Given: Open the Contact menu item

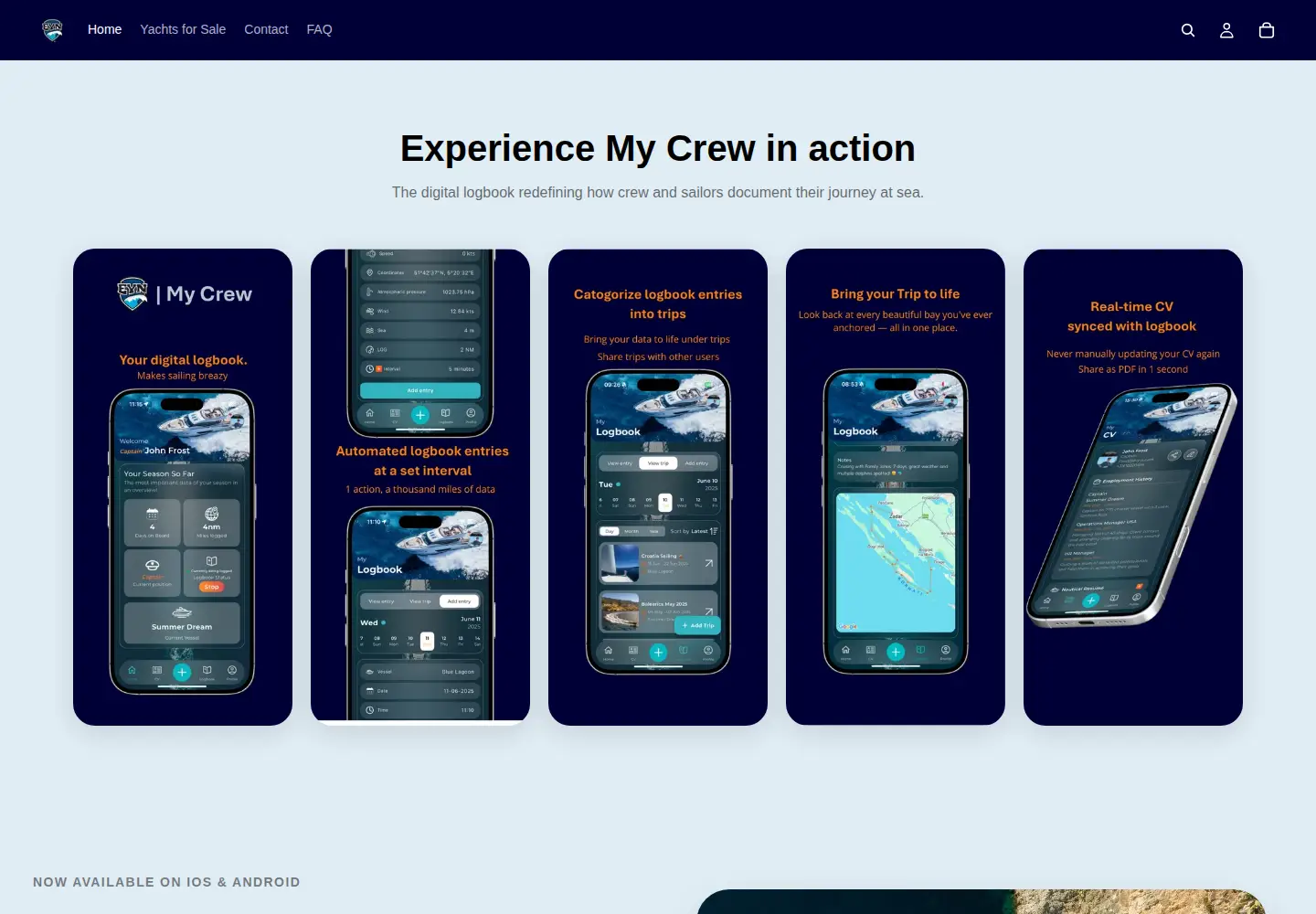Looking at the screenshot, I should 266,29.
